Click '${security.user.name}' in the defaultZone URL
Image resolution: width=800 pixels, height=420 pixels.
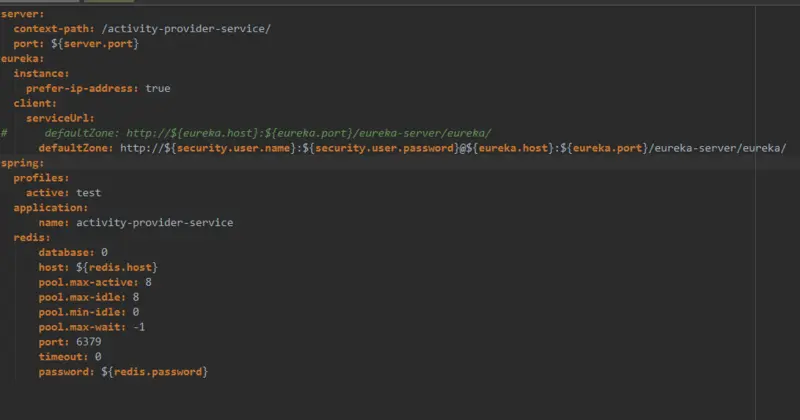point(230,149)
